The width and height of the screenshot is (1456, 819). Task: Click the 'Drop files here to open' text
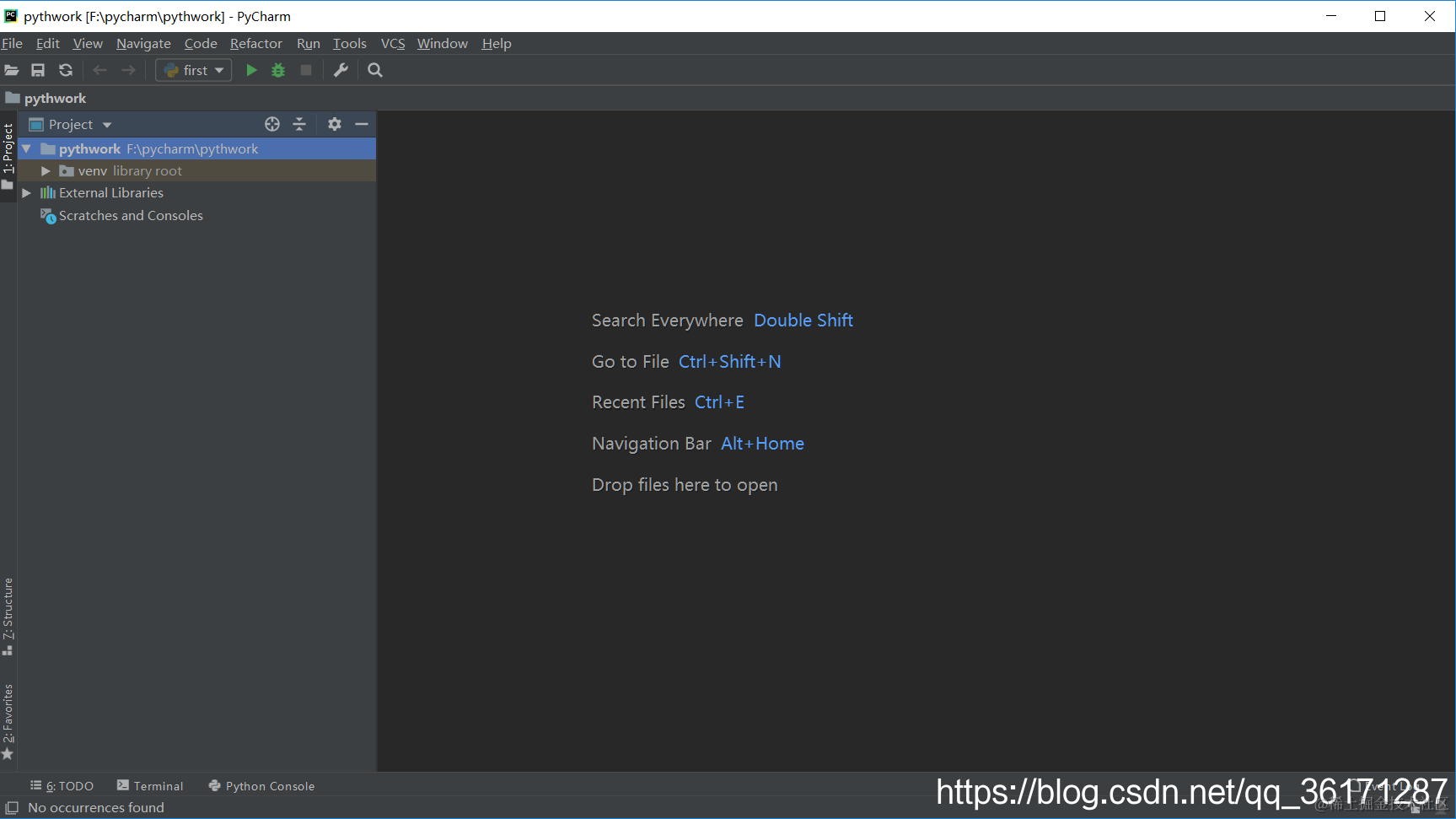pos(685,485)
